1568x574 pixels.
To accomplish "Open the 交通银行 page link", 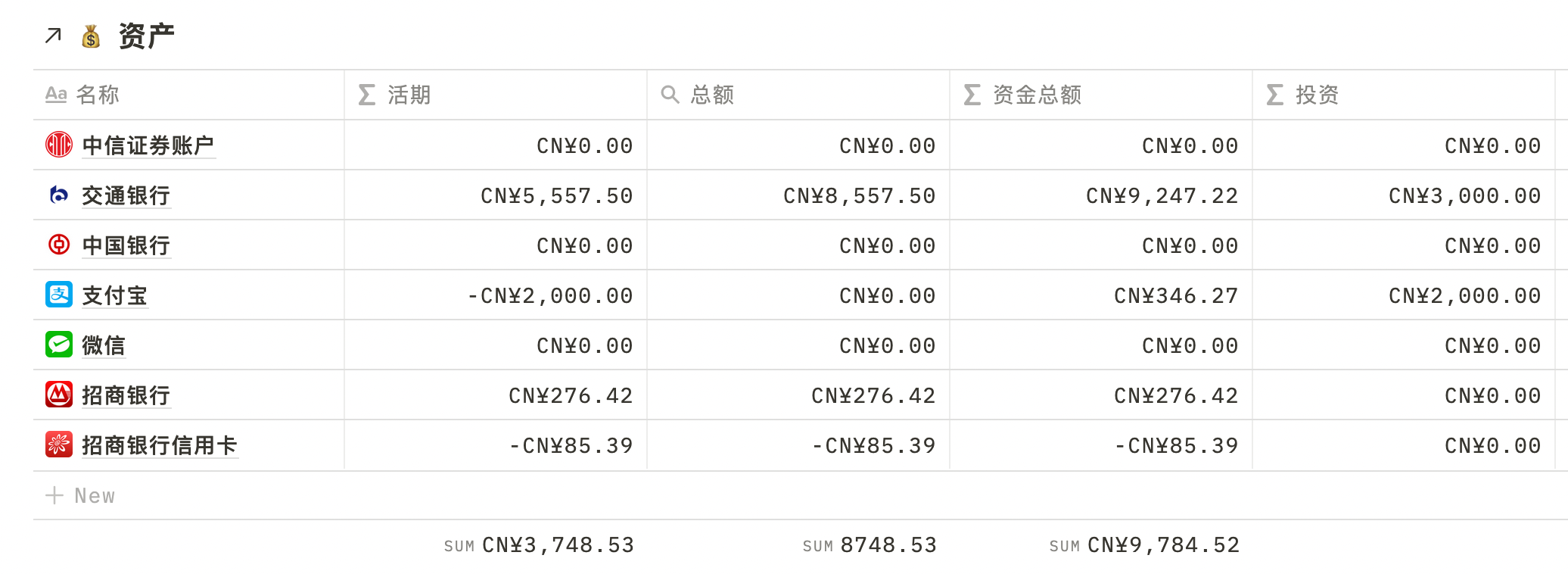I will click(x=126, y=195).
